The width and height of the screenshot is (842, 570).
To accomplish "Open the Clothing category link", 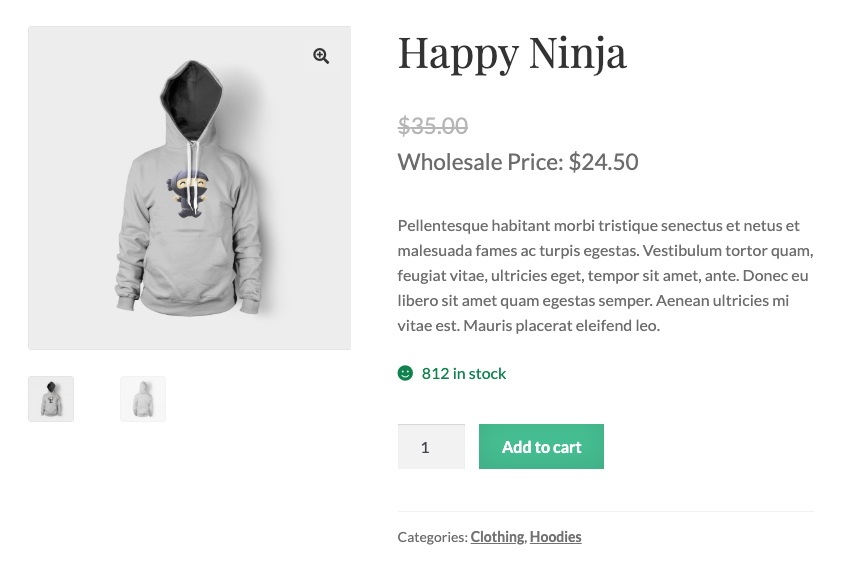I will coord(497,537).
